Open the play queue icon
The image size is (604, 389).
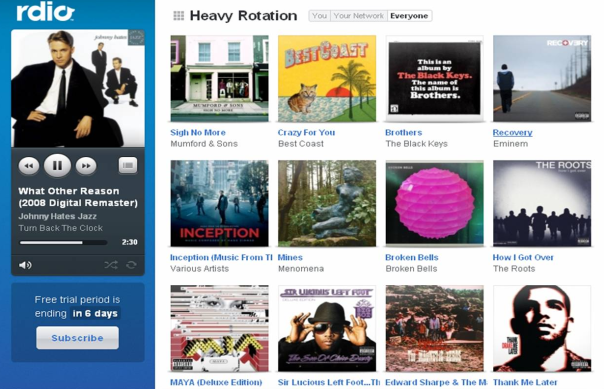(128, 166)
